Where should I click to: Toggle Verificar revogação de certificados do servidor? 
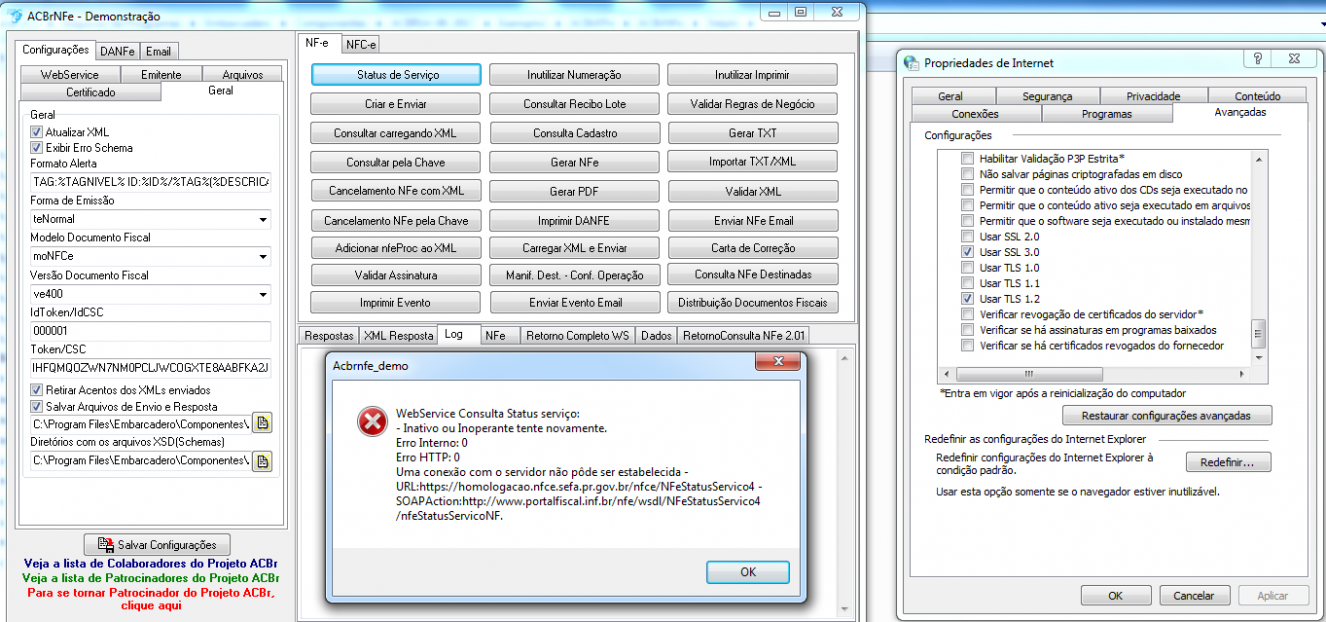pos(967,314)
